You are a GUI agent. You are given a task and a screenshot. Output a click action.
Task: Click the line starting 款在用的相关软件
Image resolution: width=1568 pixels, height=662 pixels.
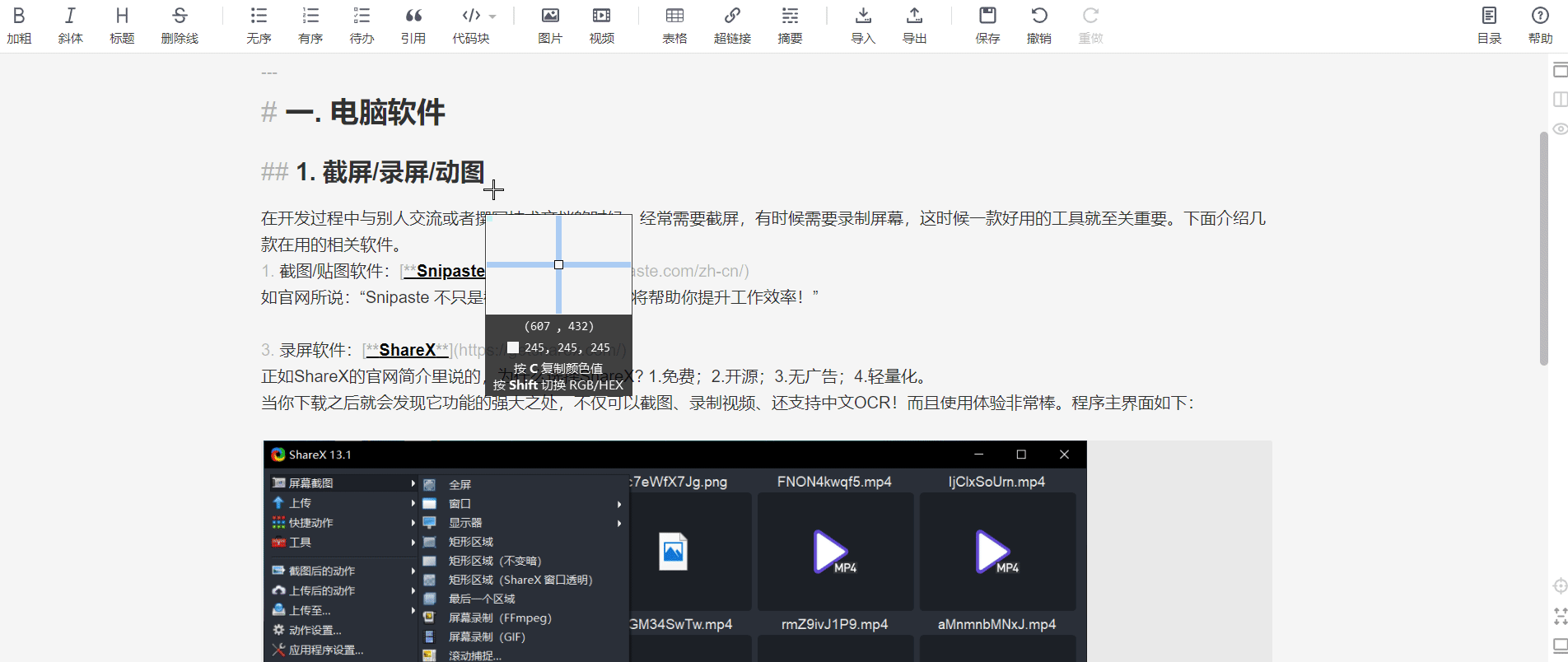coord(331,245)
